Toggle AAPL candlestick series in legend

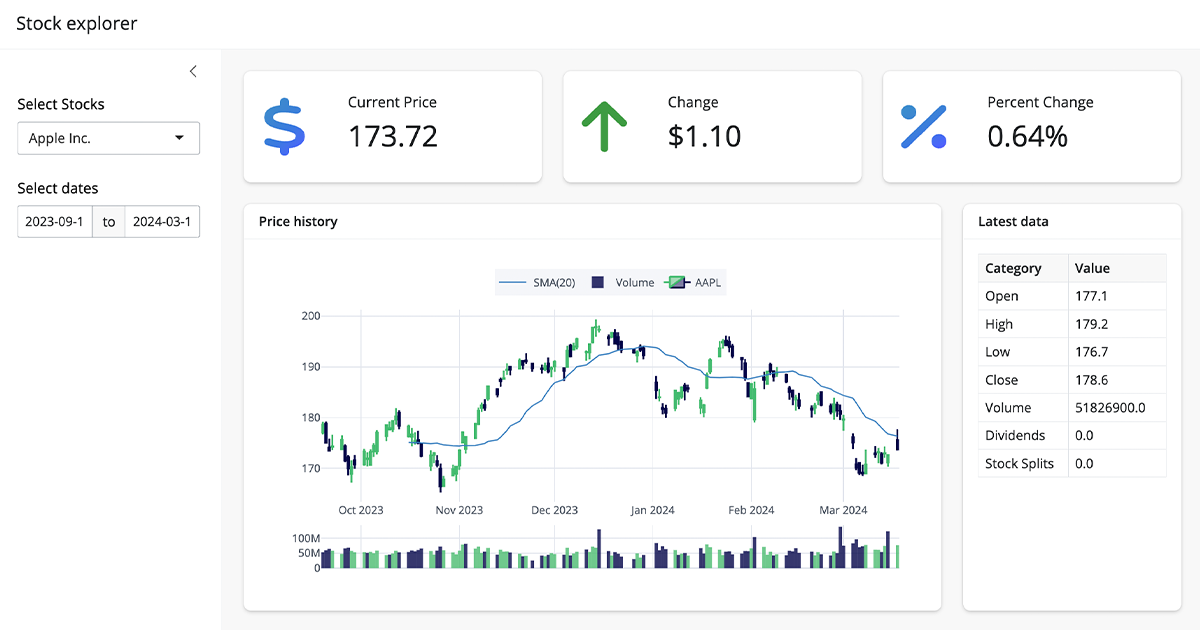pyautogui.click(x=695, y=283)
